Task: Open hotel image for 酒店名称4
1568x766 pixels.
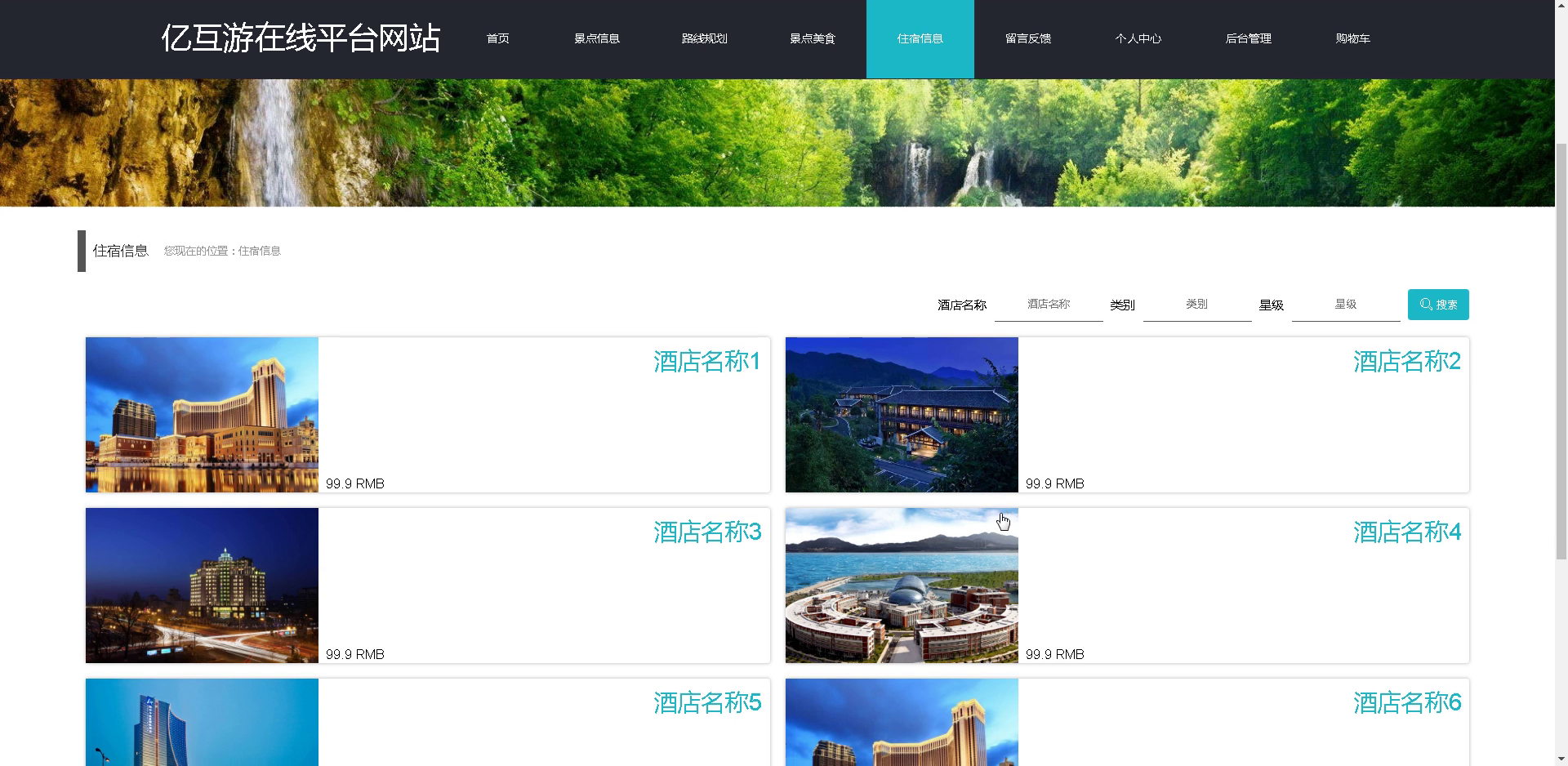Action: pos(902,586)
